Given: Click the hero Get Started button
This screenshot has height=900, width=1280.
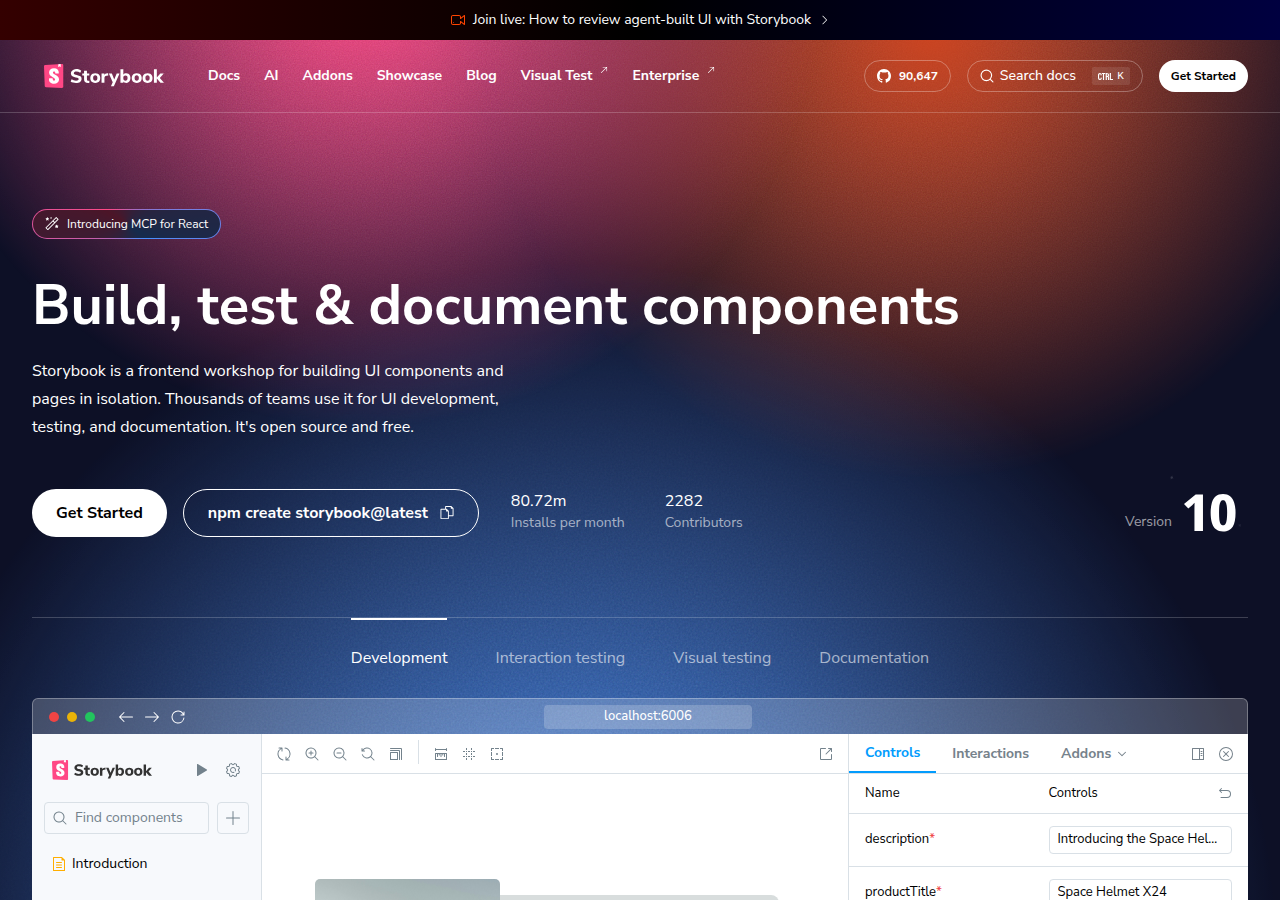Looking at the screenshot, I should coord(99,513).
